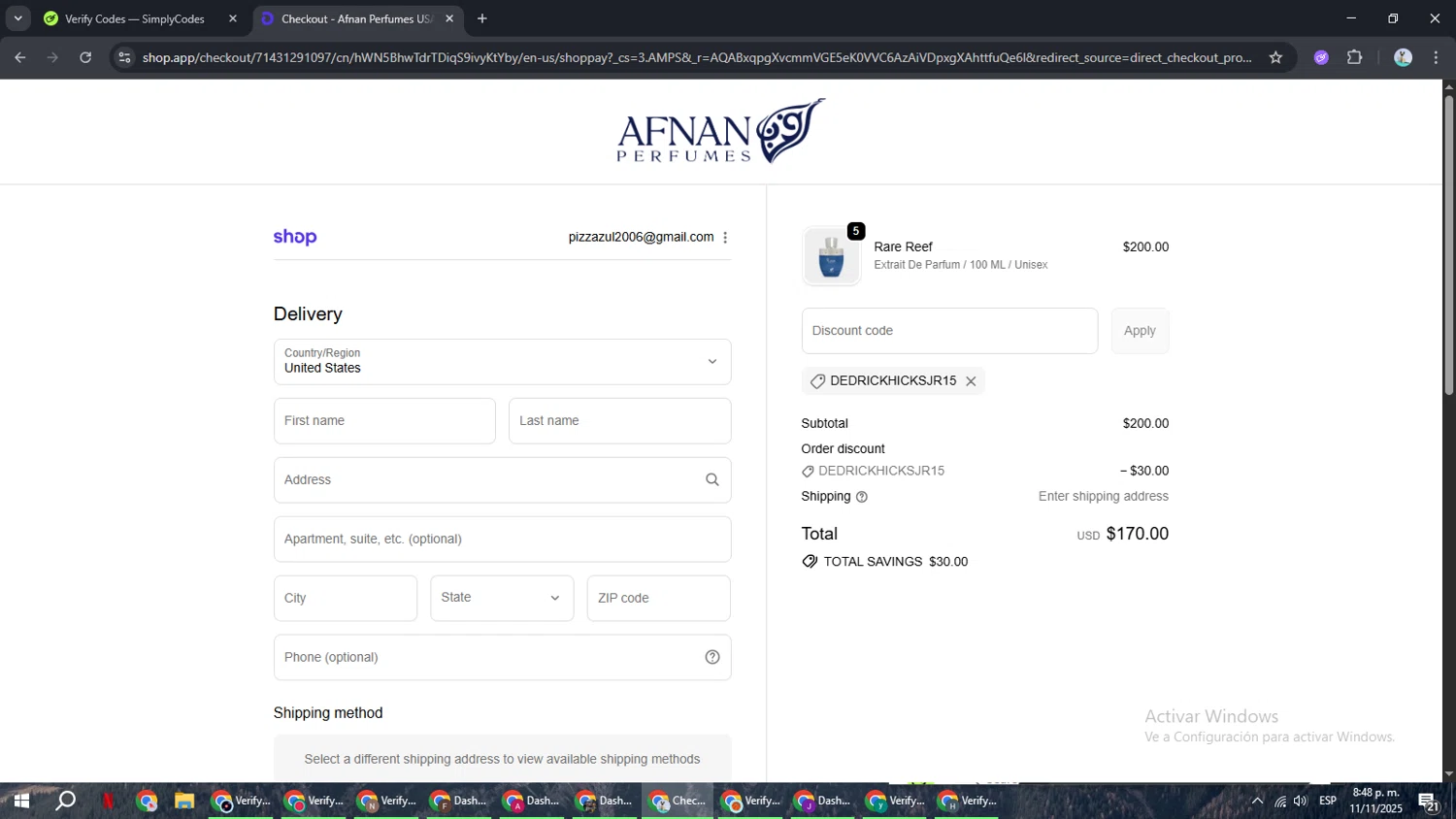
Task: Click the order discount amount – $30.00
Action: pos(1143,472)
